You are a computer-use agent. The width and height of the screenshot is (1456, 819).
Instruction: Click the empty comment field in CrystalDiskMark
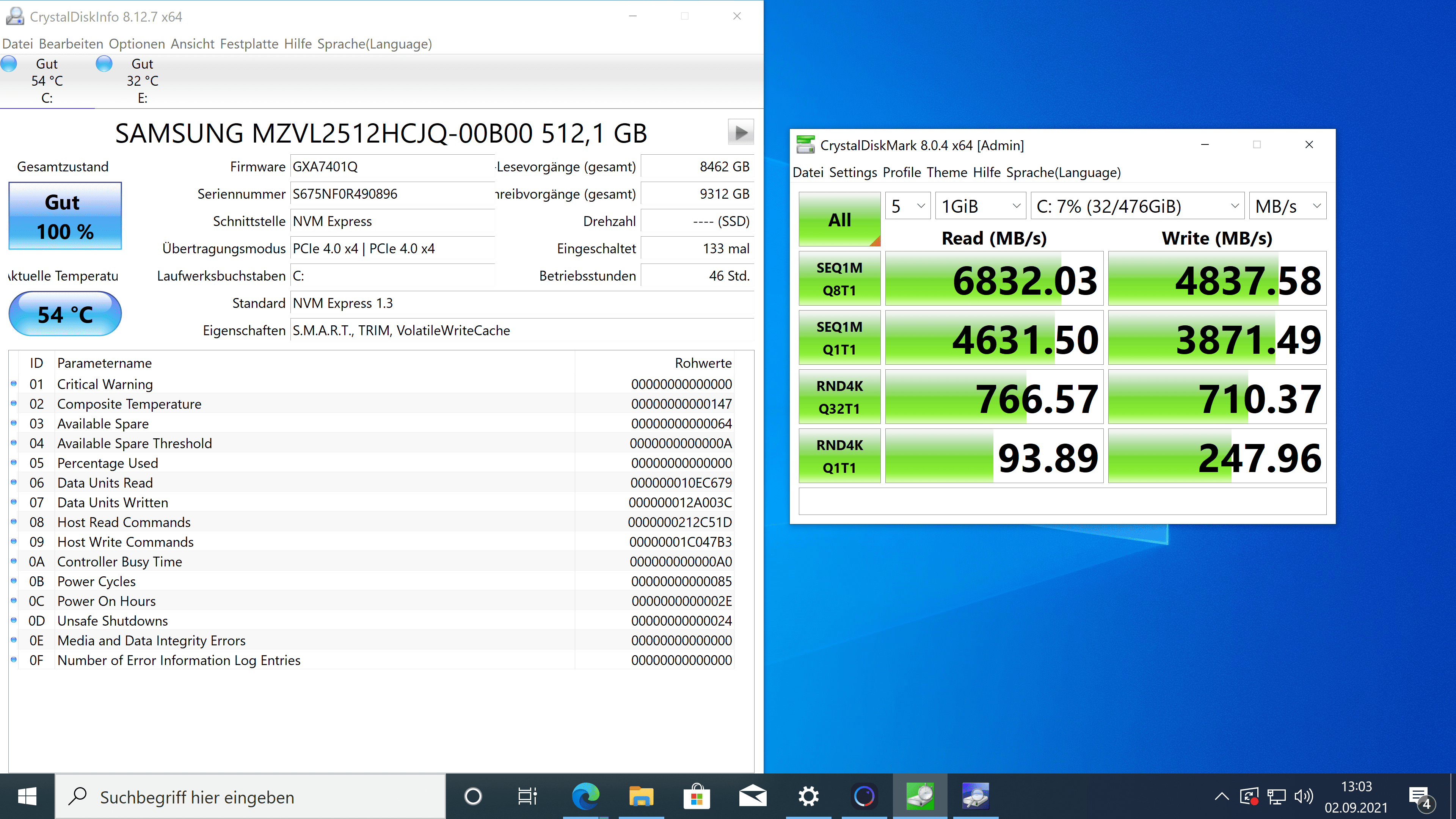pos(1062,501)
